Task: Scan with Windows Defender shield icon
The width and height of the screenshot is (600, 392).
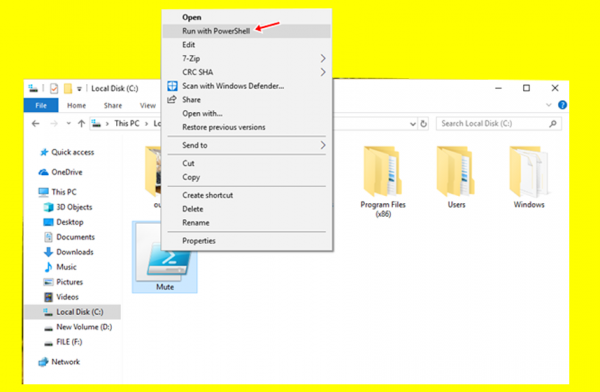Action: coord(172,86)
